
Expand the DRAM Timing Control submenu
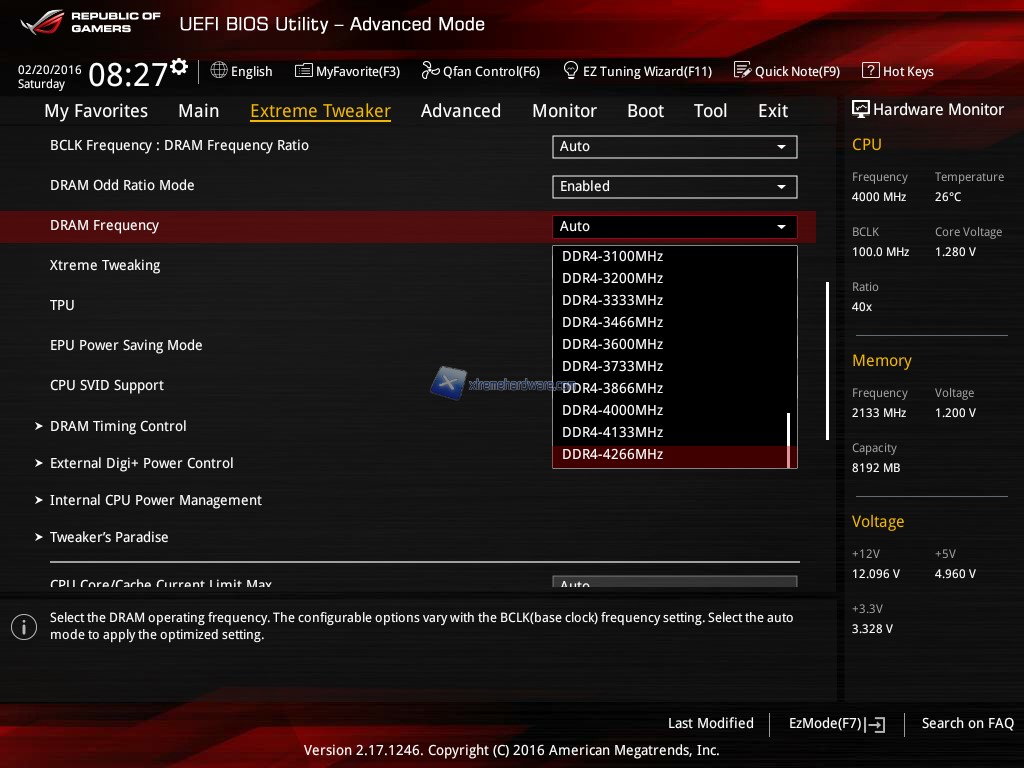click(118, 426)
